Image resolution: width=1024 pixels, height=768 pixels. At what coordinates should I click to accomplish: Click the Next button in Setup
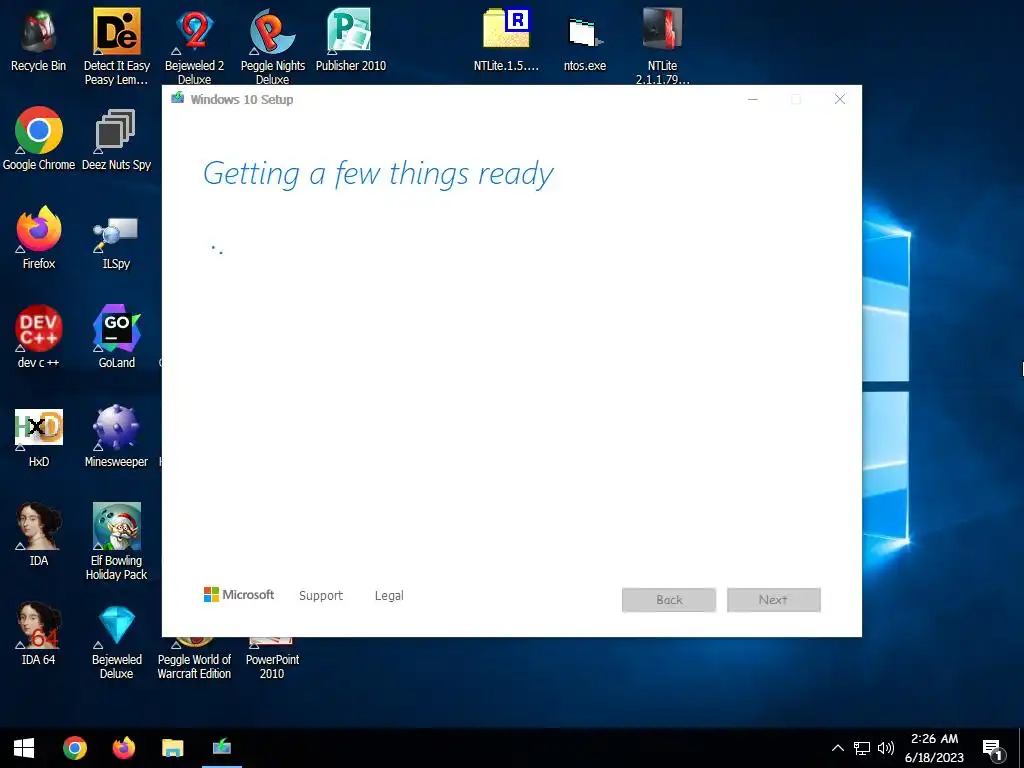point(773,600)
